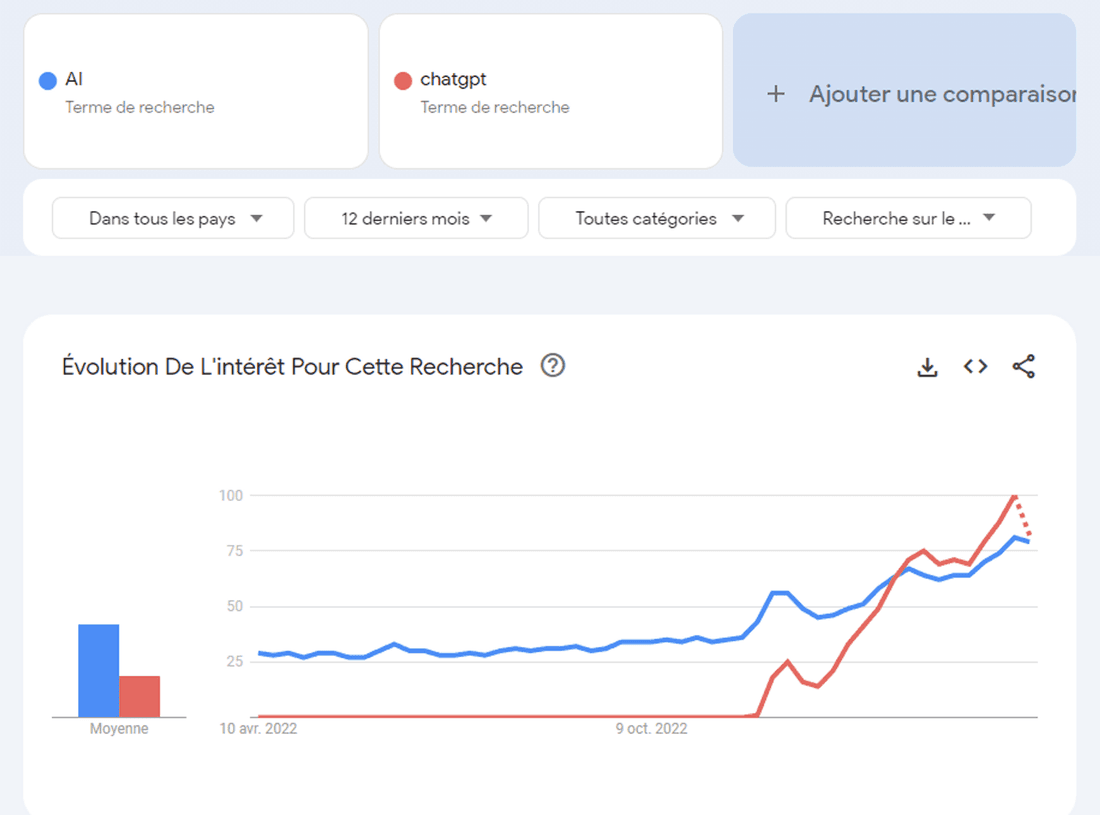Click the '50' y-axis value
The width and height of the screenshot is (1100, 815).
[235, 606]
